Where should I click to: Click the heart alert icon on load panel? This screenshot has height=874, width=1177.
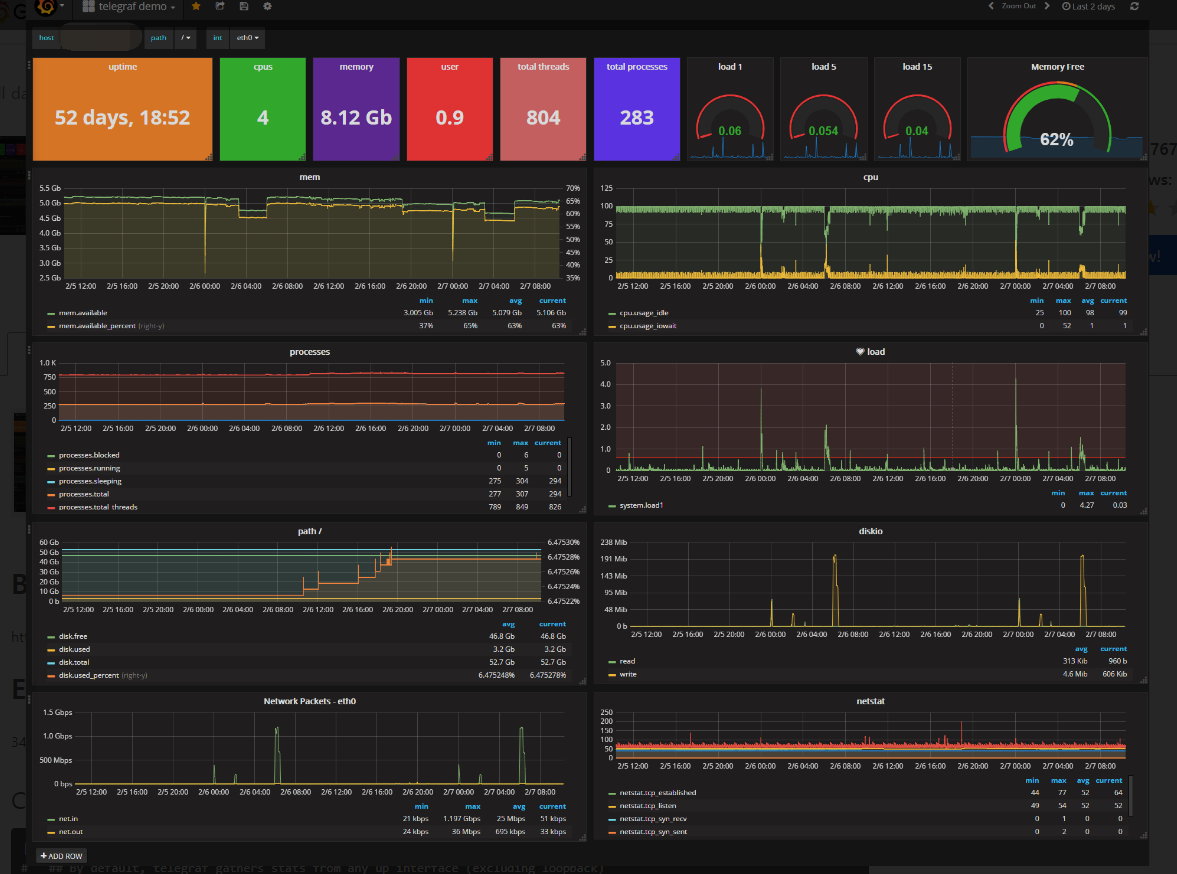pos(860,351)
